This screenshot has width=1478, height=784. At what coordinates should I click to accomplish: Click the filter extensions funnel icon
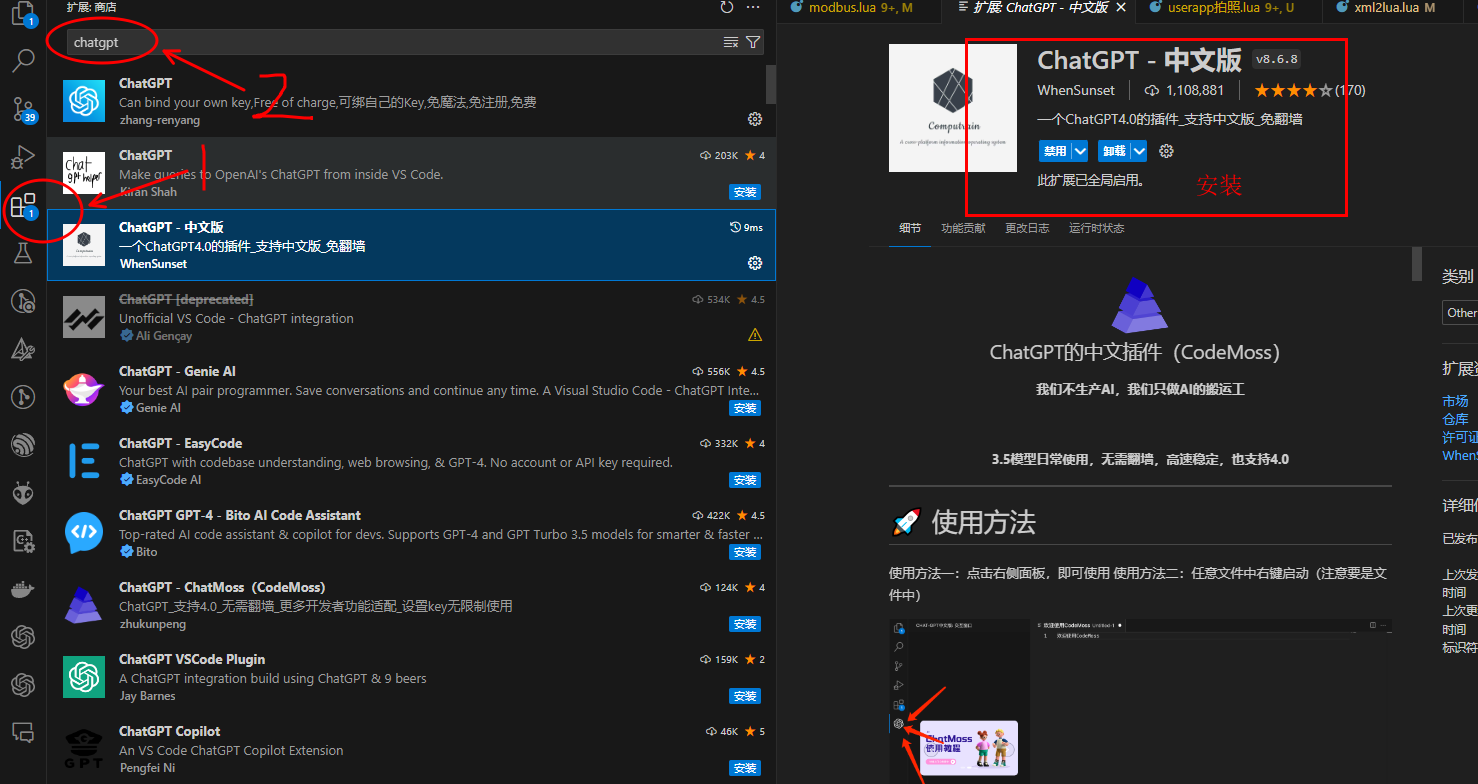753,42
